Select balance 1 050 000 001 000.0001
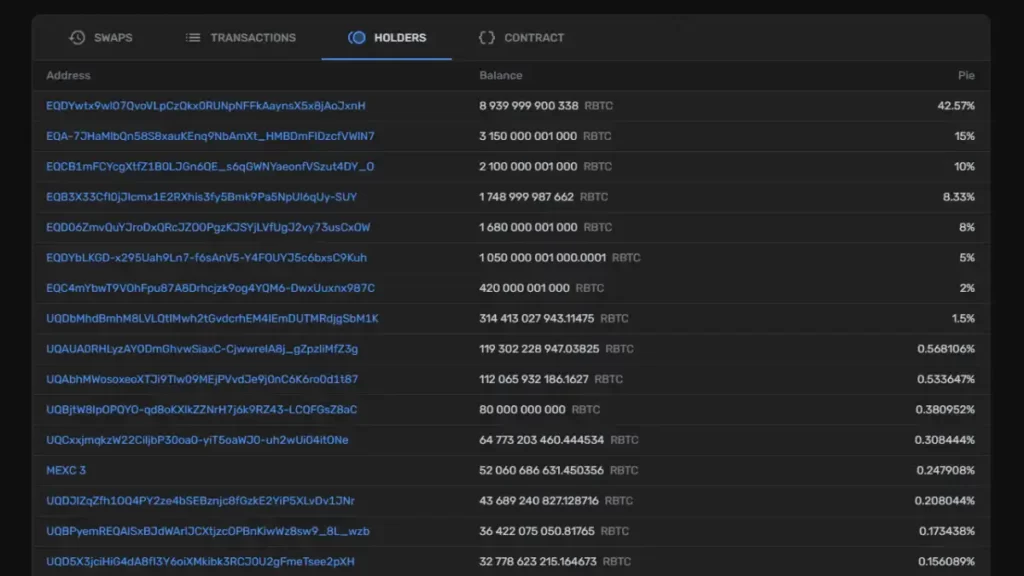The width and height of the screenshot is (1024, 576). [x=542, y=257]
